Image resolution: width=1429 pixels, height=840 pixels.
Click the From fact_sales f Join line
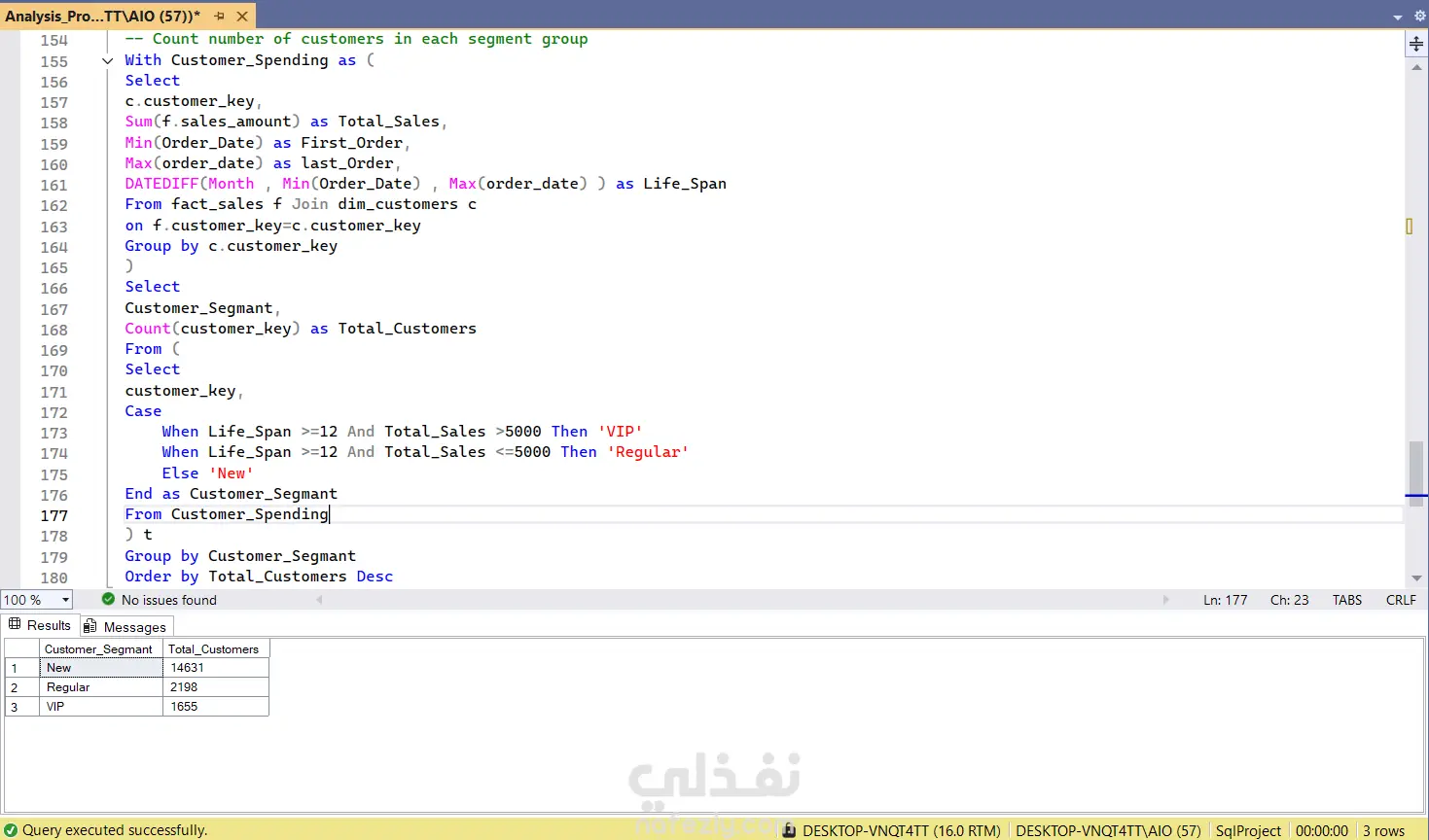(x=301, y=204)
